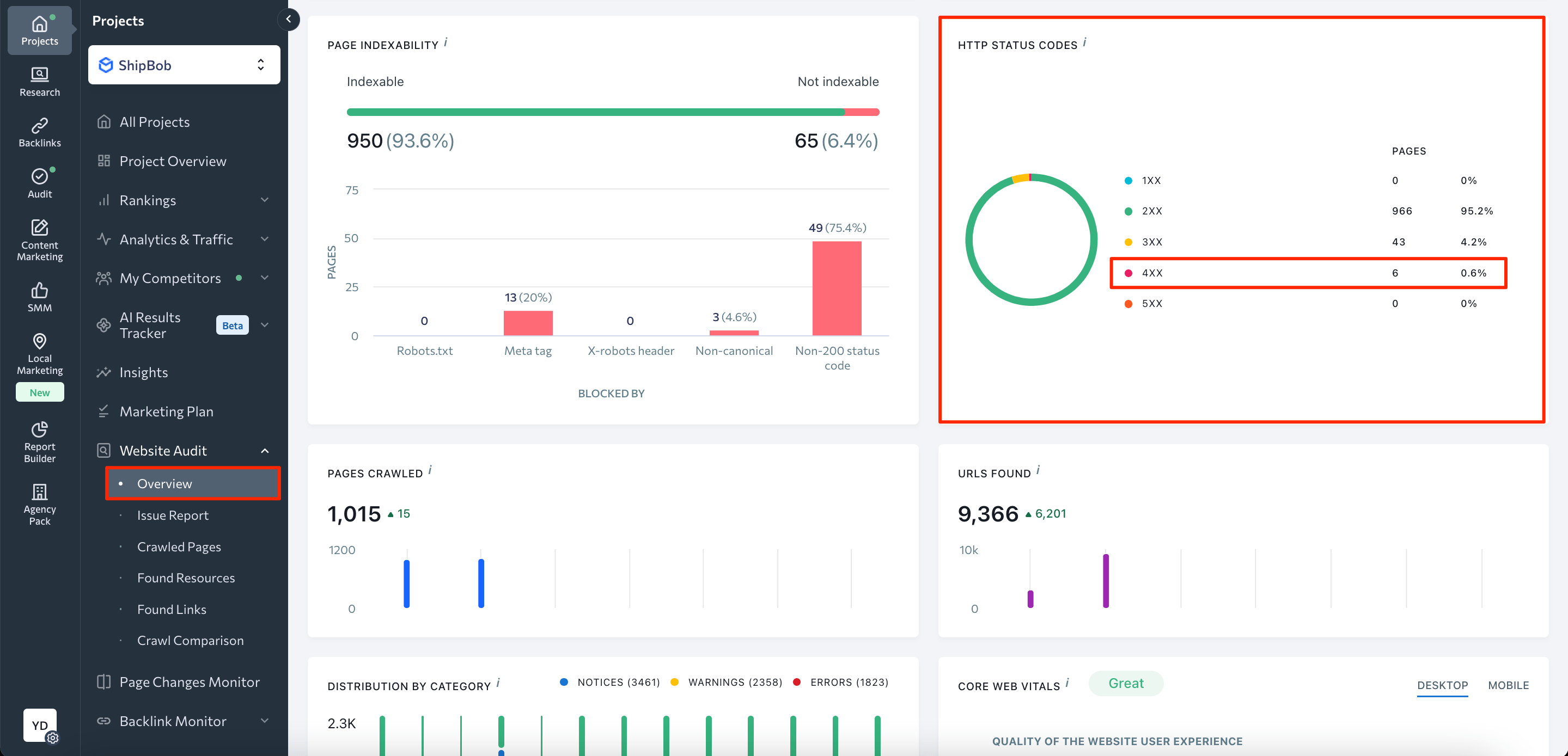1568x756 pixels.
Task: Click the 1XX status code row
Action: pos(1308,181)
